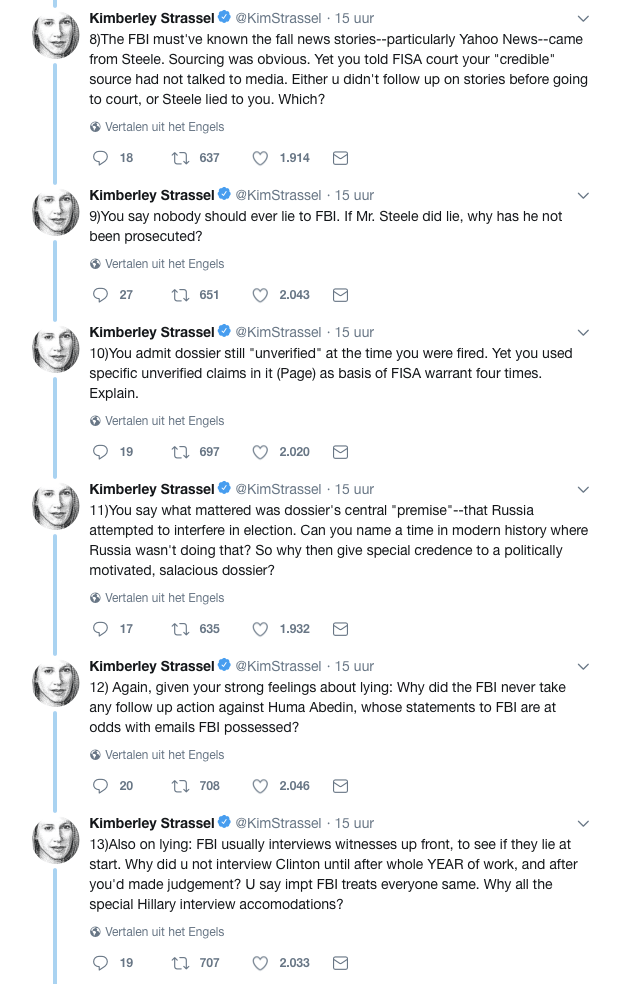This screenshot has width=630, height=984.
Task: Click "Vertalen uit het Engels" under tweet 10
Action: [164, 421]
